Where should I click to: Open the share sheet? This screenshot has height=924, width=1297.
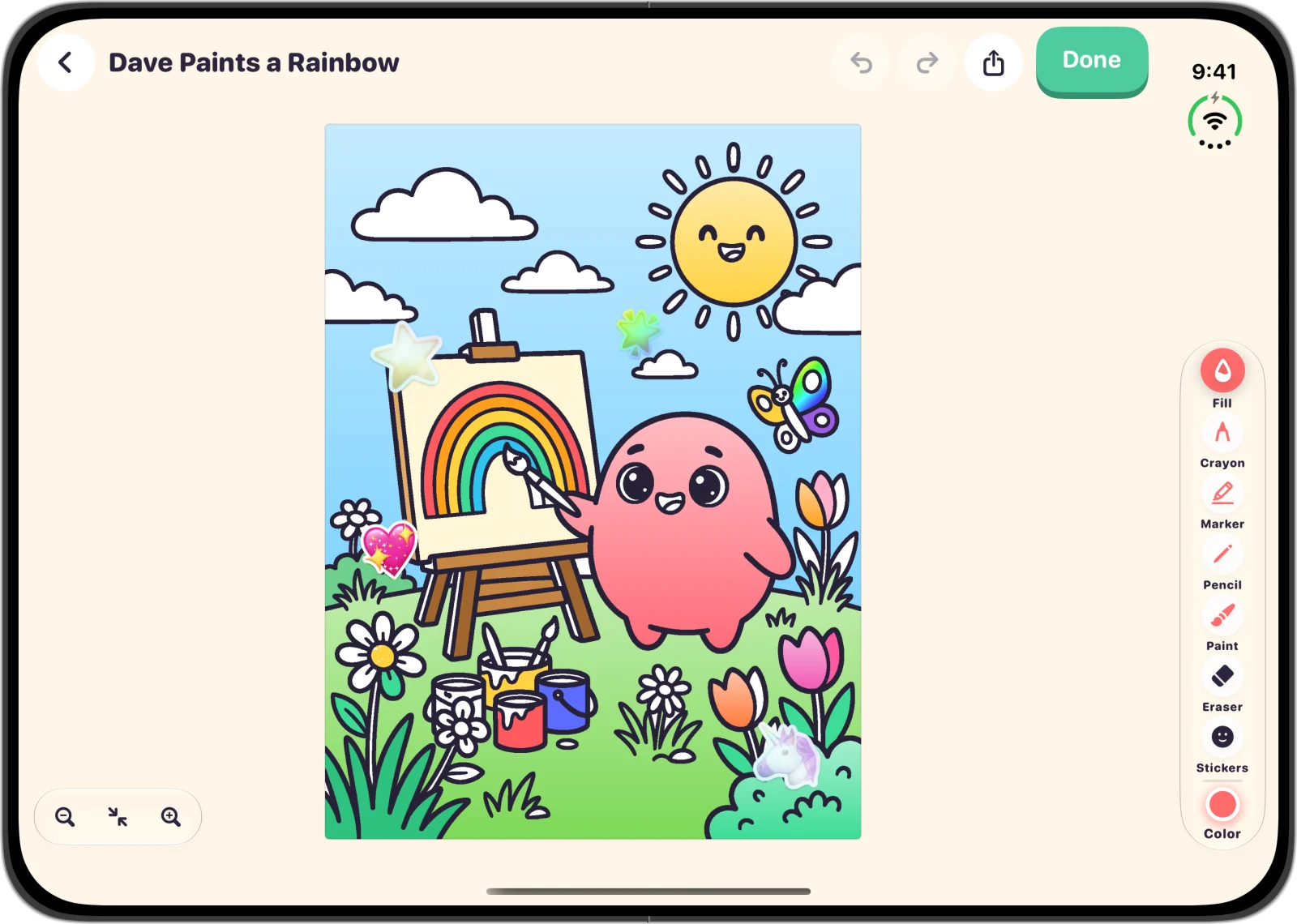993,62
